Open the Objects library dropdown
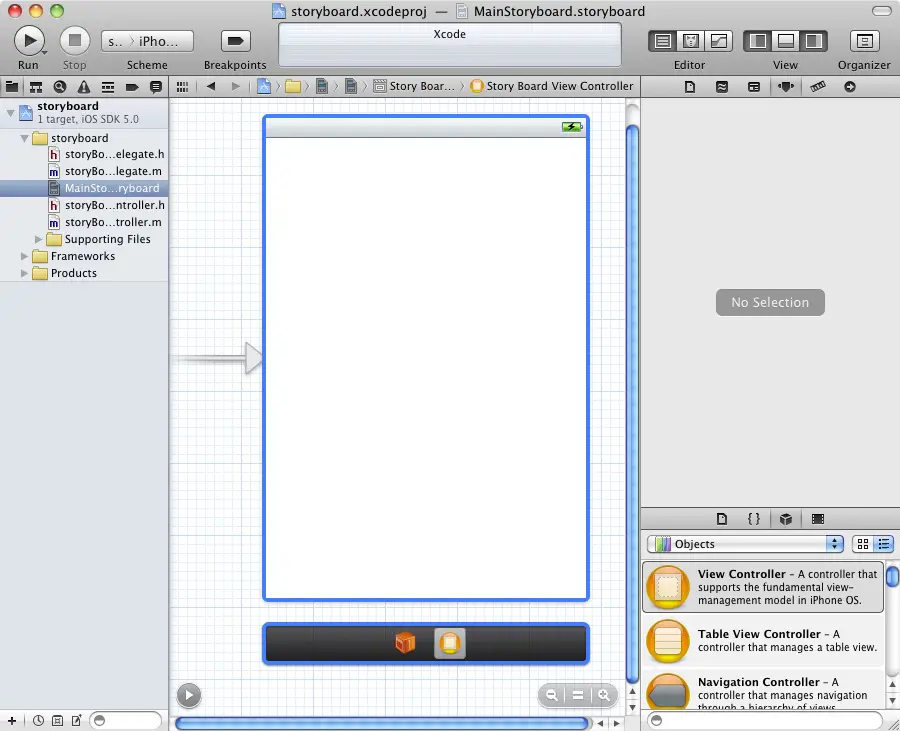 746,544
